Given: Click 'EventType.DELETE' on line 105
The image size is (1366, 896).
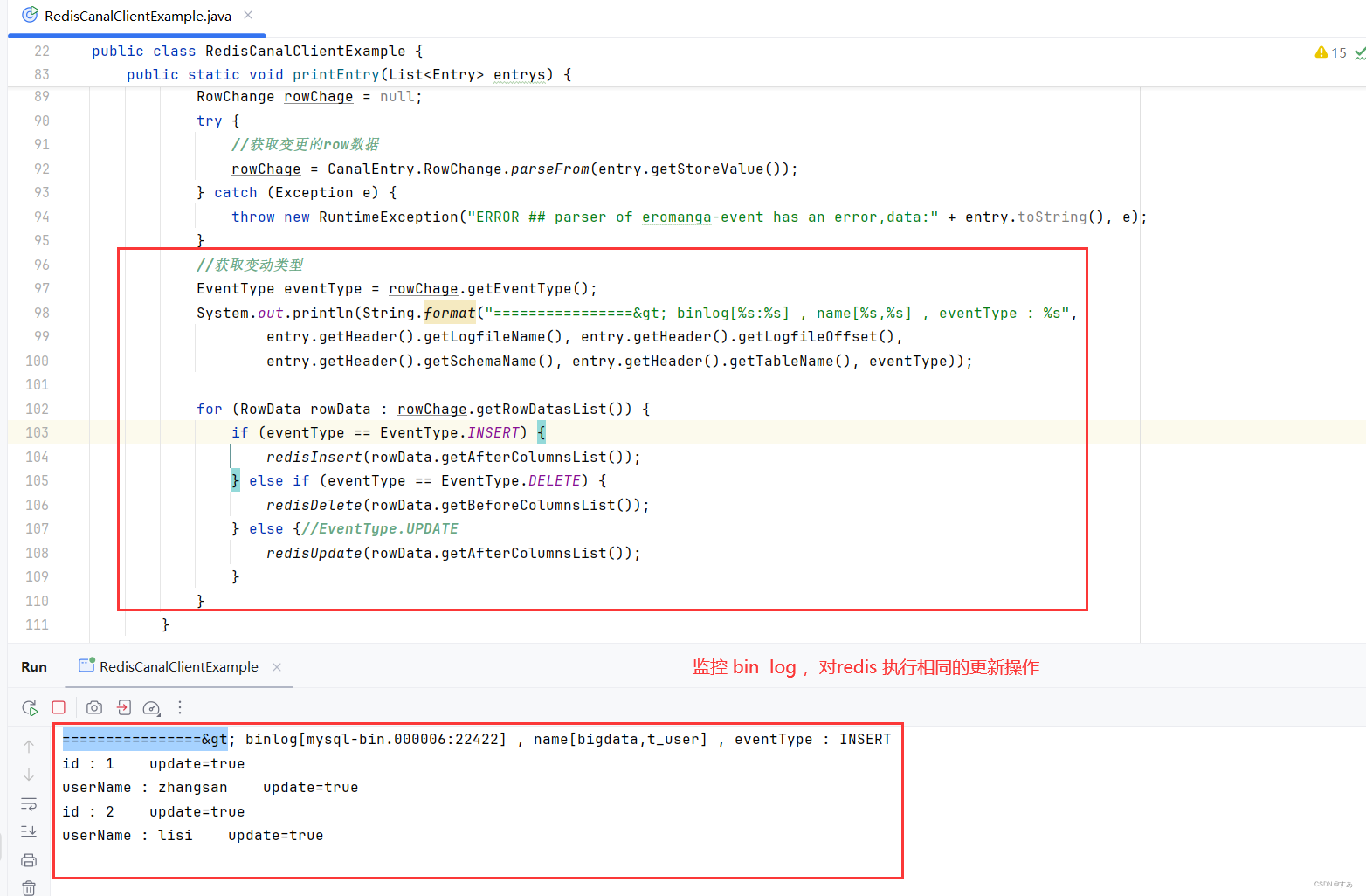Looking at the screenshot, I should pyautogui.click(x=510, y=480).
